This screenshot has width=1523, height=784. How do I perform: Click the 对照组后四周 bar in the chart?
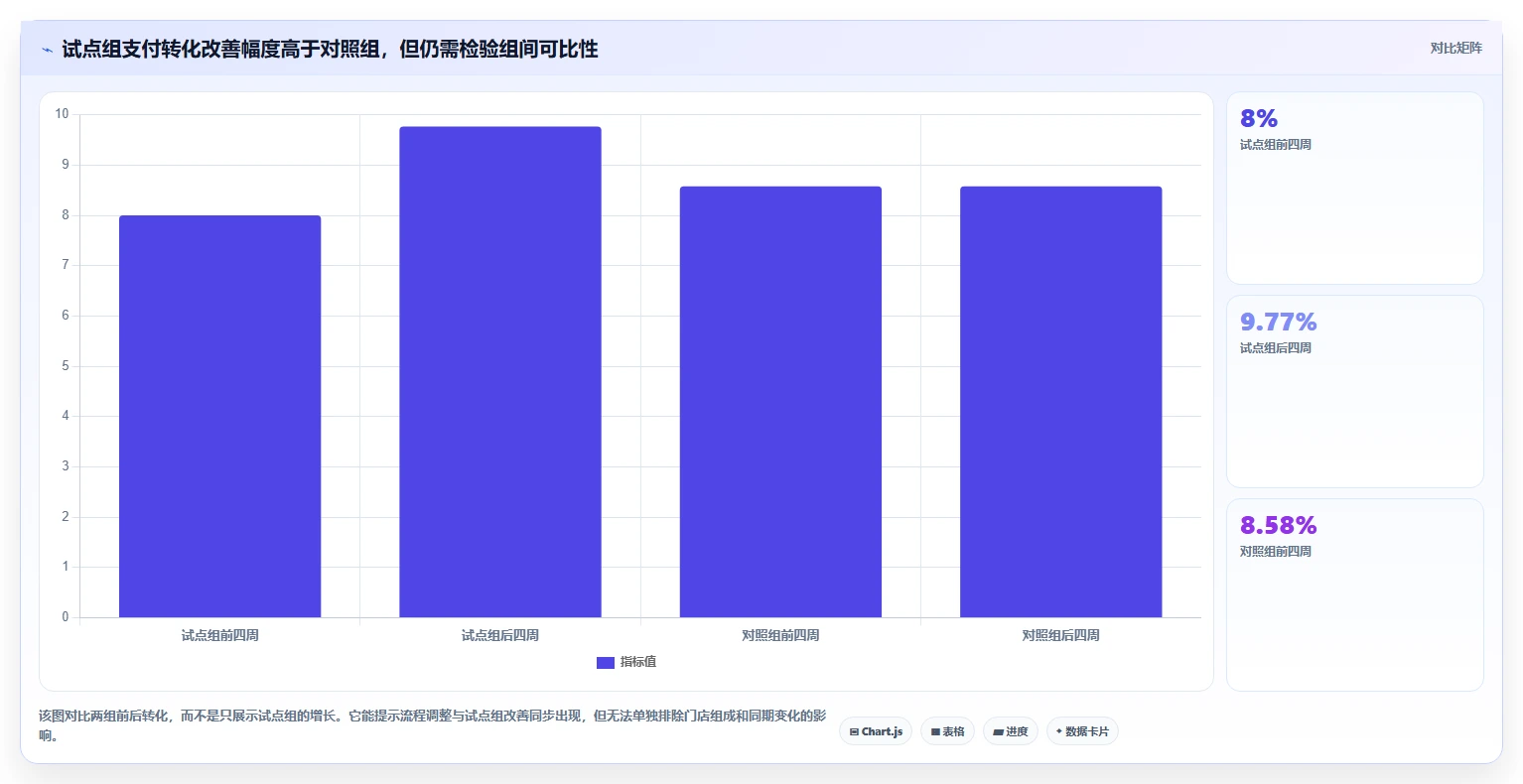click(1060, 402)
